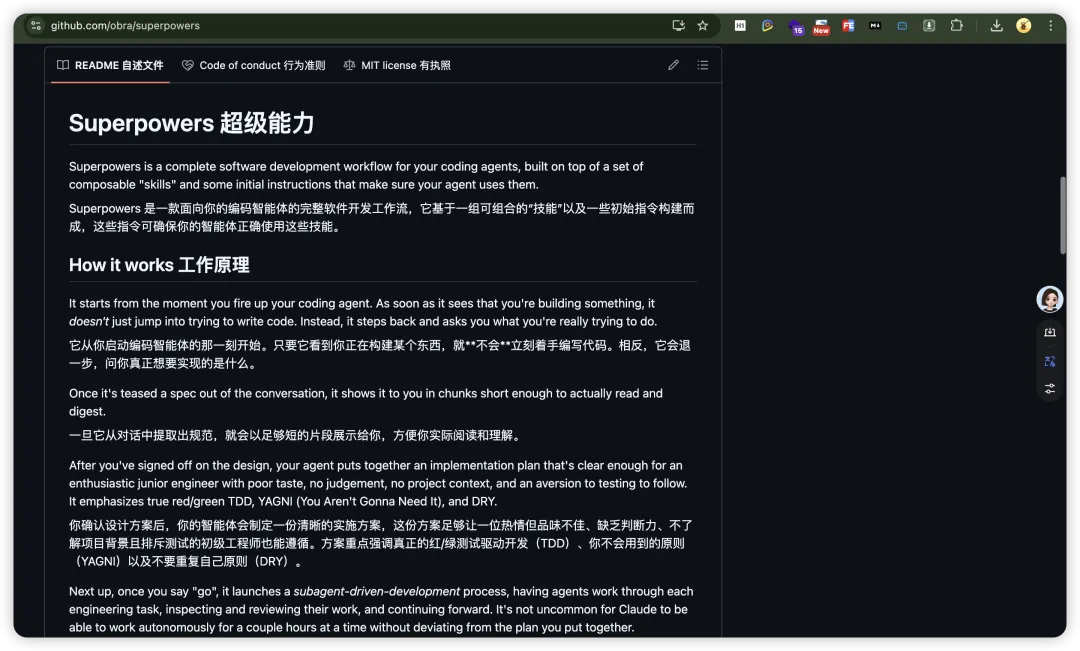Screen dimensions: 1080x651
Task: Open the Markdown M↓ extension
Action: click(x=875, y=25)
